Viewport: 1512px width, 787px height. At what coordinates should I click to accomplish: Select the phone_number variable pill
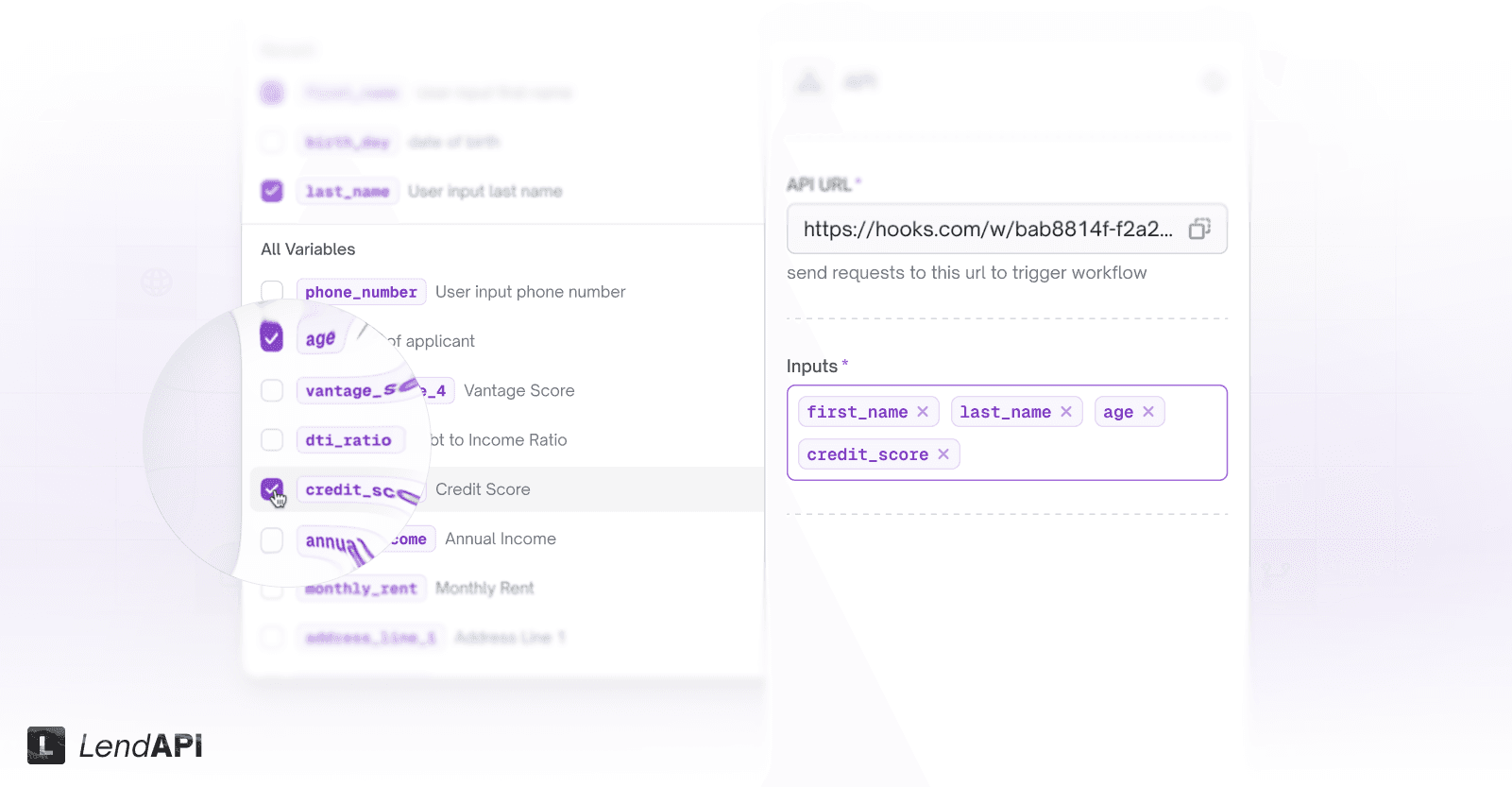pos(361,291)
